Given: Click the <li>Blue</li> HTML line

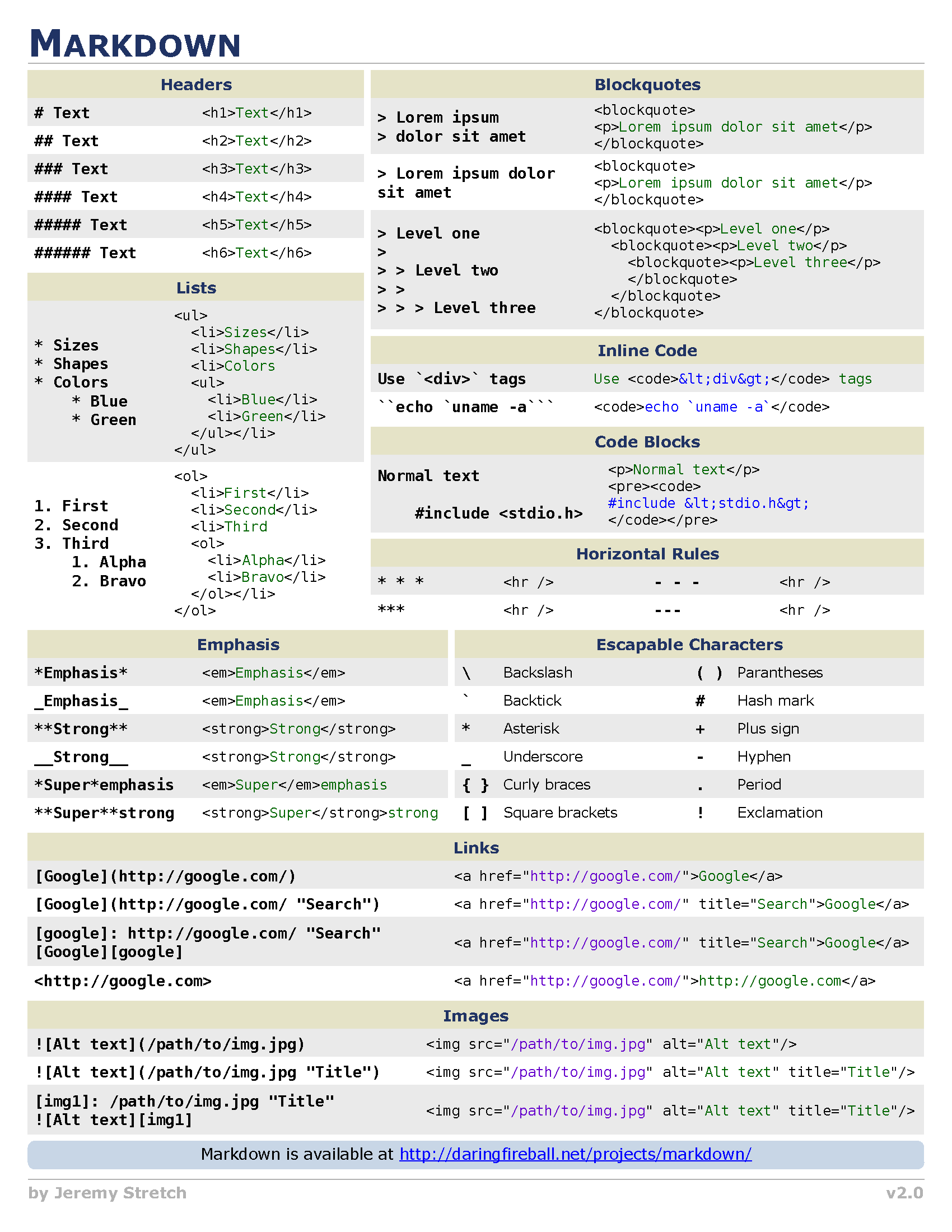Looking at the screenshot, I should (x=262, y=399).
